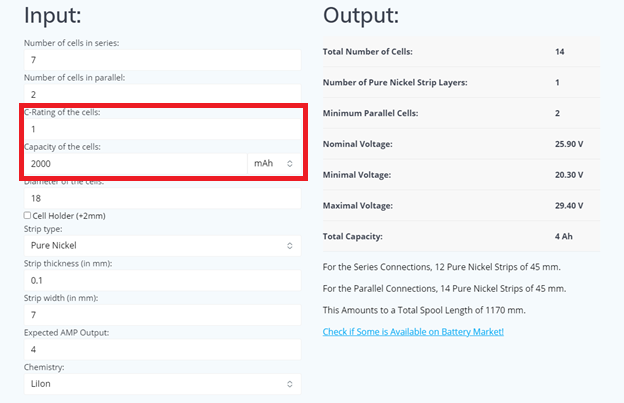Click the Minimum Parallel Cells output row
The image size is (624, 403).
pos(460,113)
